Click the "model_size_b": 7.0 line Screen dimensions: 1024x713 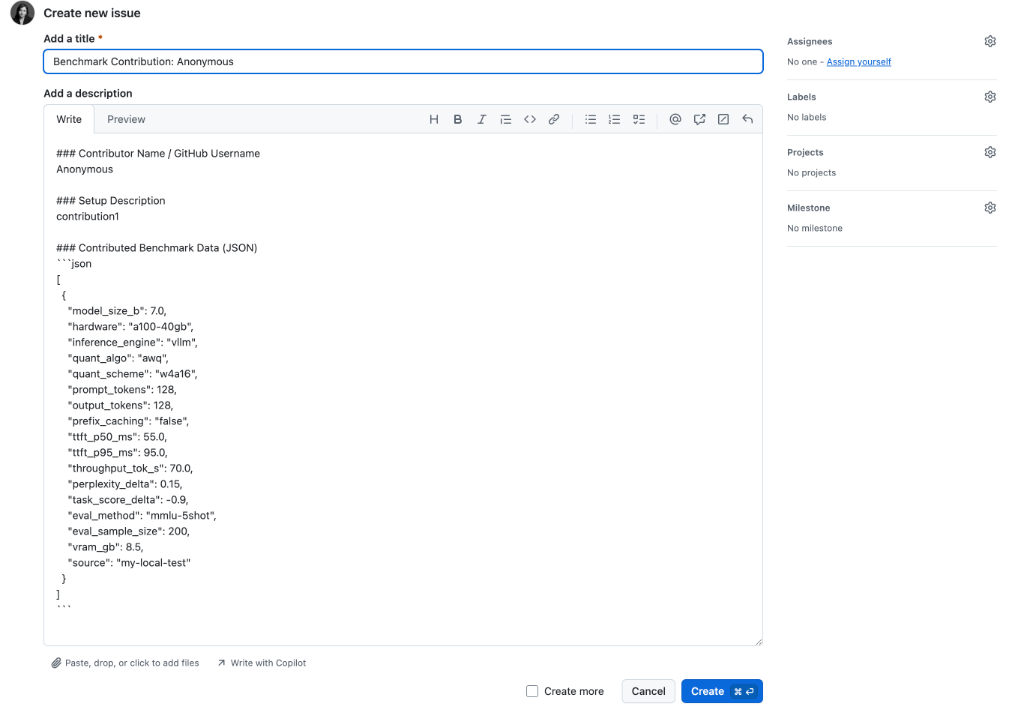pos(117,311)
